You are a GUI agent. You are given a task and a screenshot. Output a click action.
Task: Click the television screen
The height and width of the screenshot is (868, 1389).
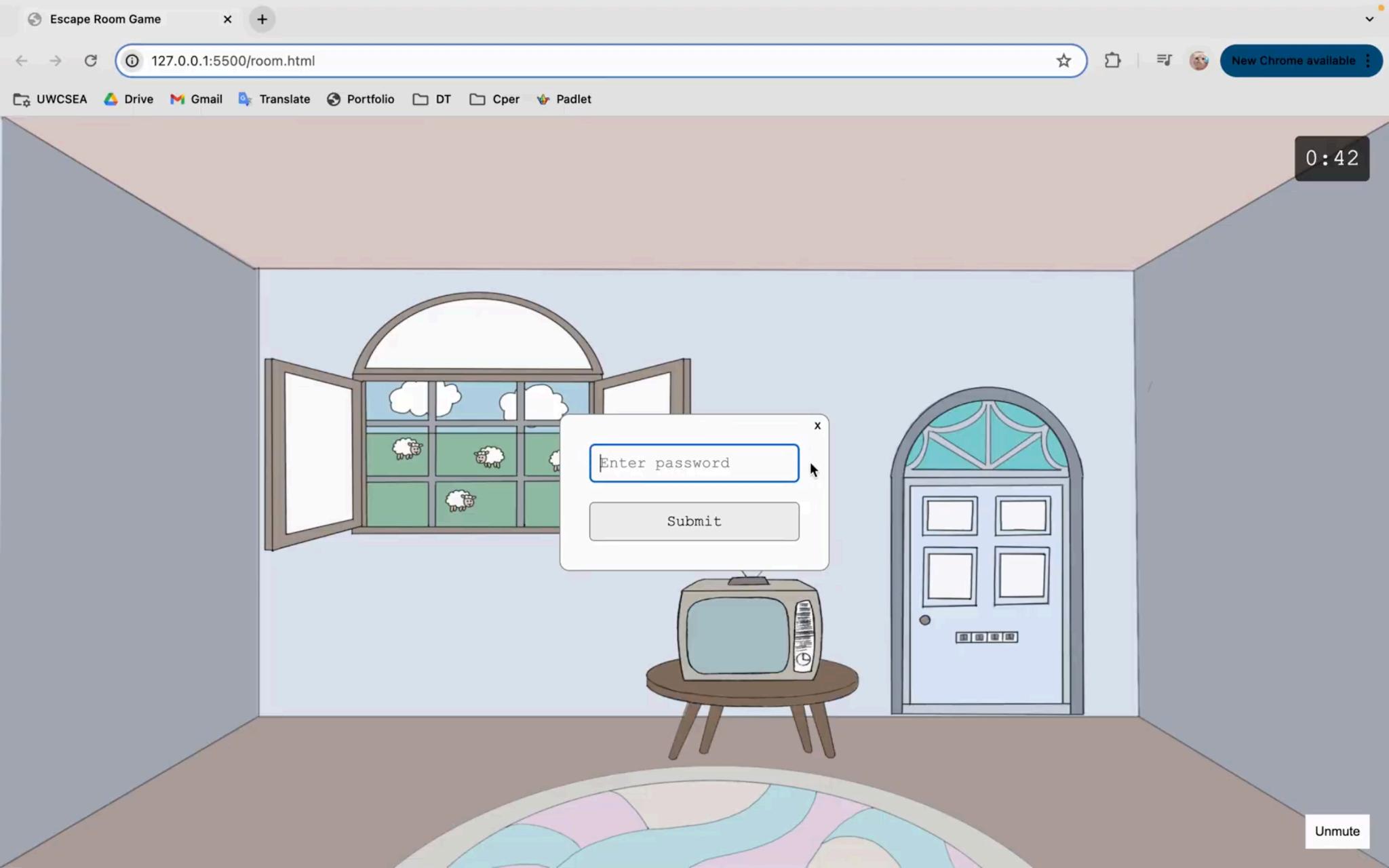click(x=737, y=635)
